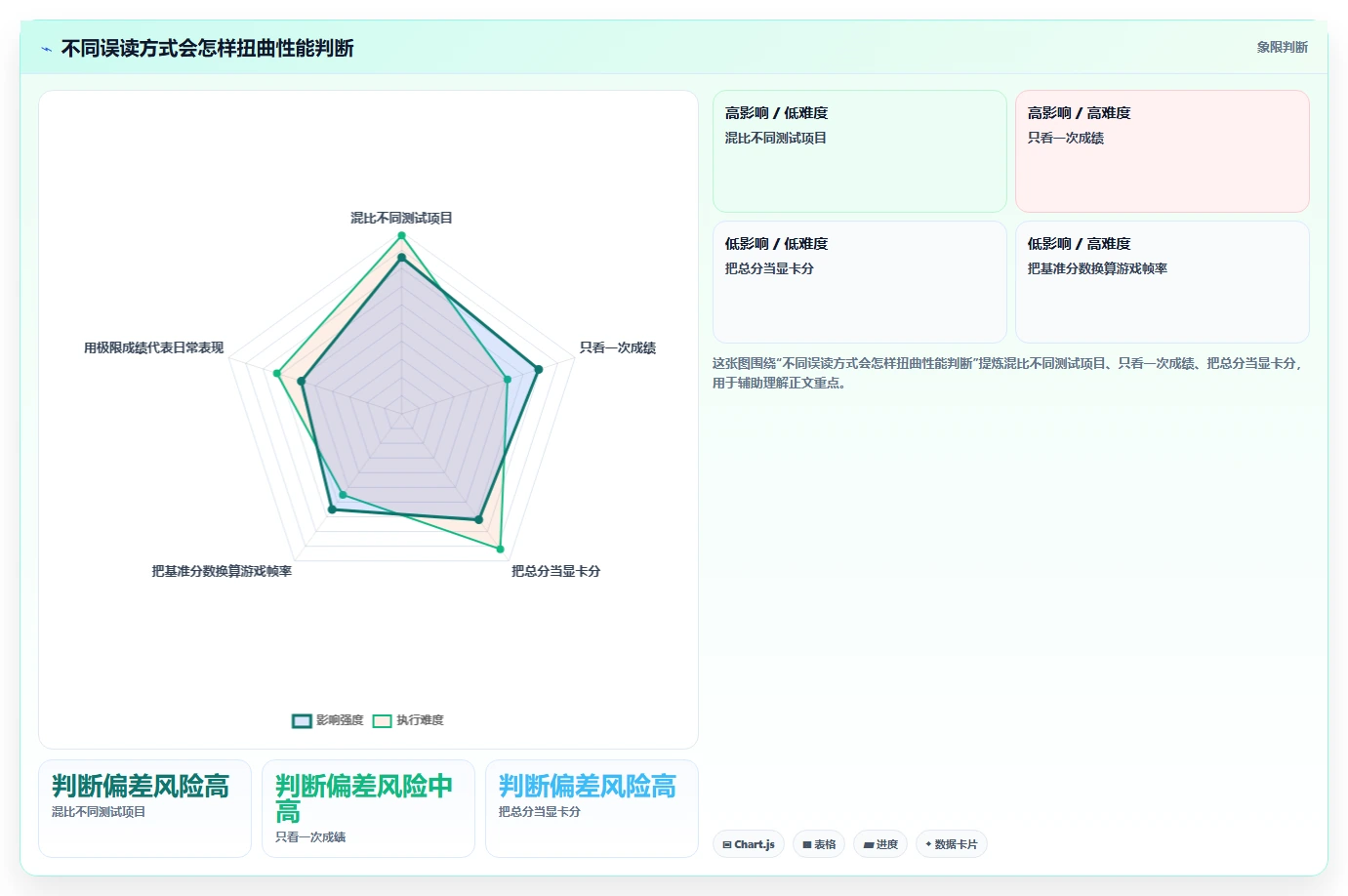
Task: Open the 低影响 / 高难度 quadrant card
Action: (1162, 282)
